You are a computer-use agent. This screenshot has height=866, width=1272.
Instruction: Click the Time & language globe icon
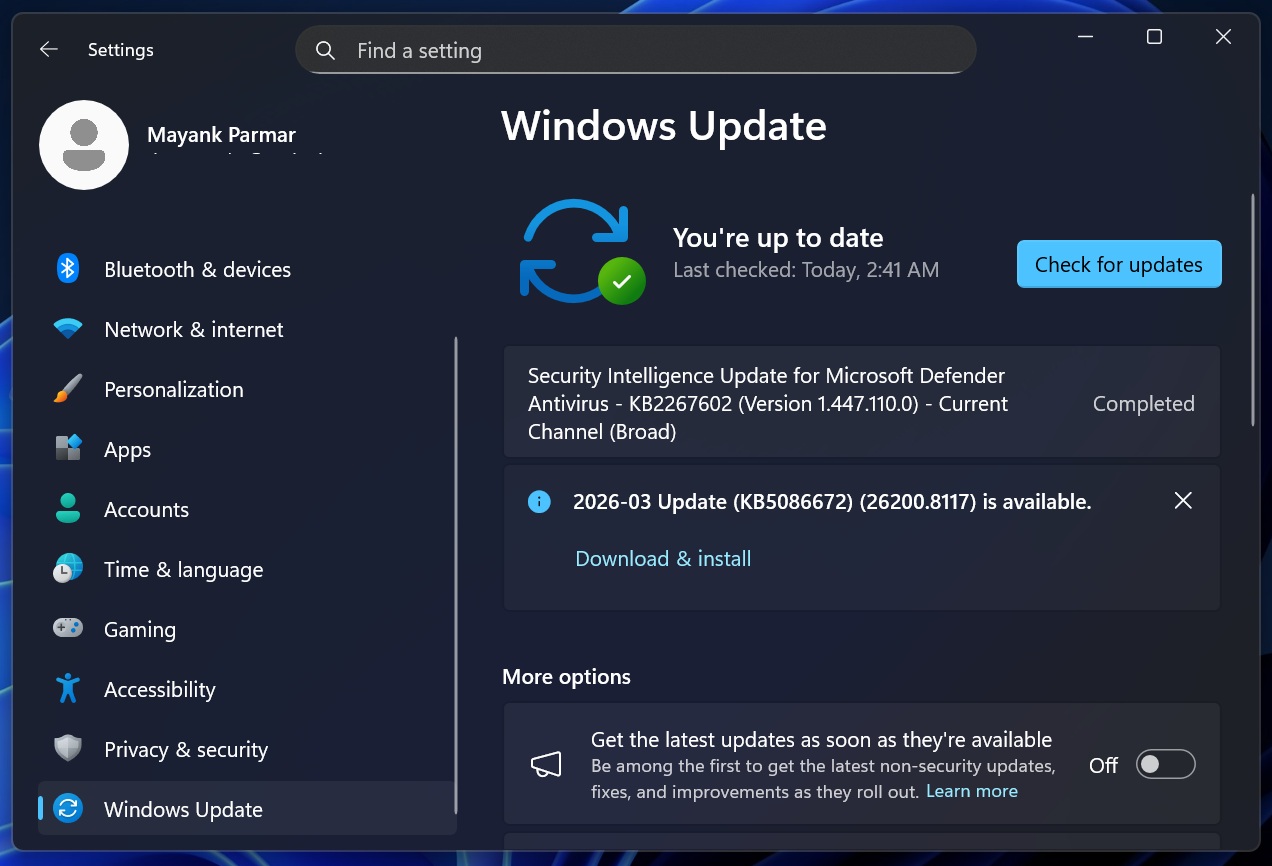68,569
